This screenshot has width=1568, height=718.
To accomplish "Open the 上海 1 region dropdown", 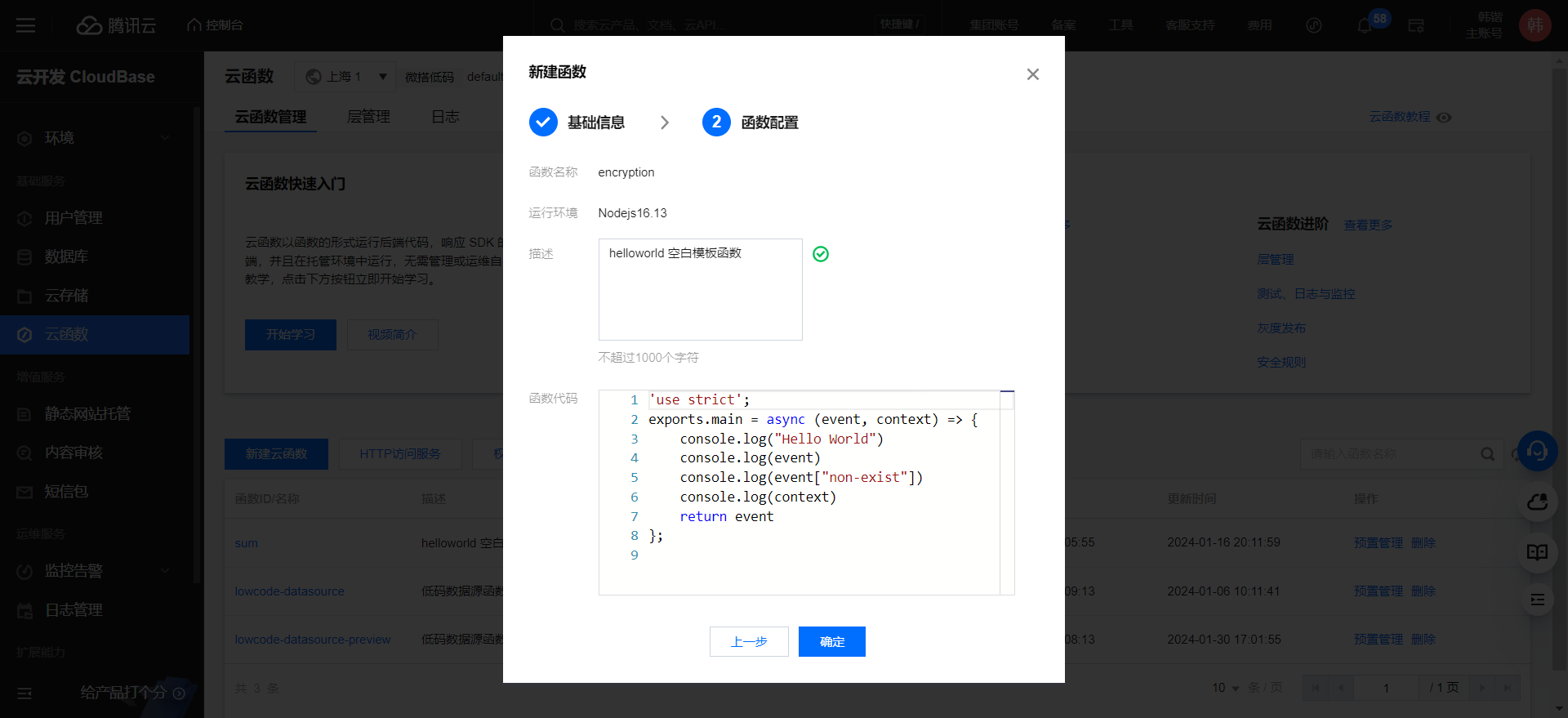I will coord(345,77).
